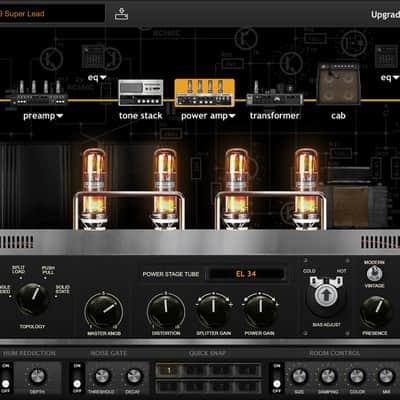Expand the eq dropdown after preamp
The image size is (400, 400).
[x=97, y=78]
